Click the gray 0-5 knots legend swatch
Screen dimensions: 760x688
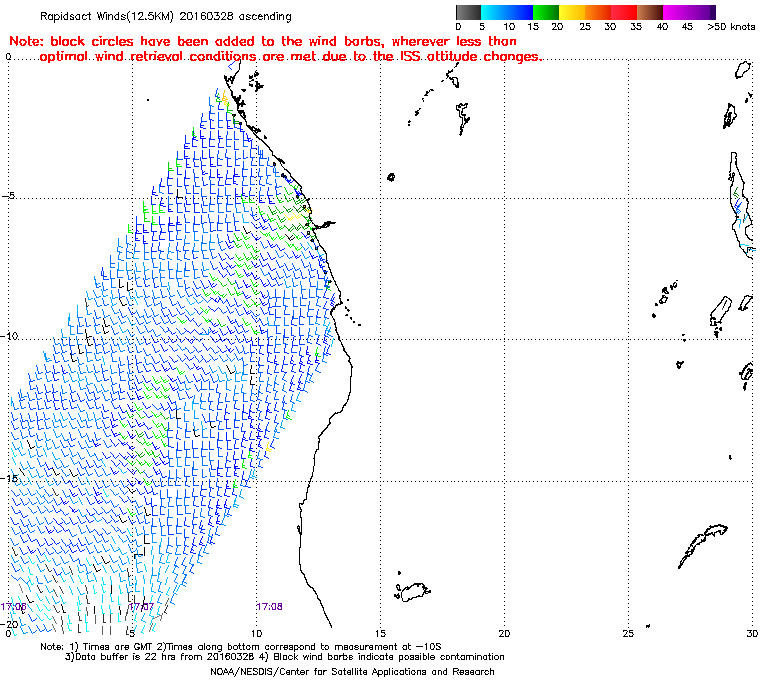click(468, 12)
